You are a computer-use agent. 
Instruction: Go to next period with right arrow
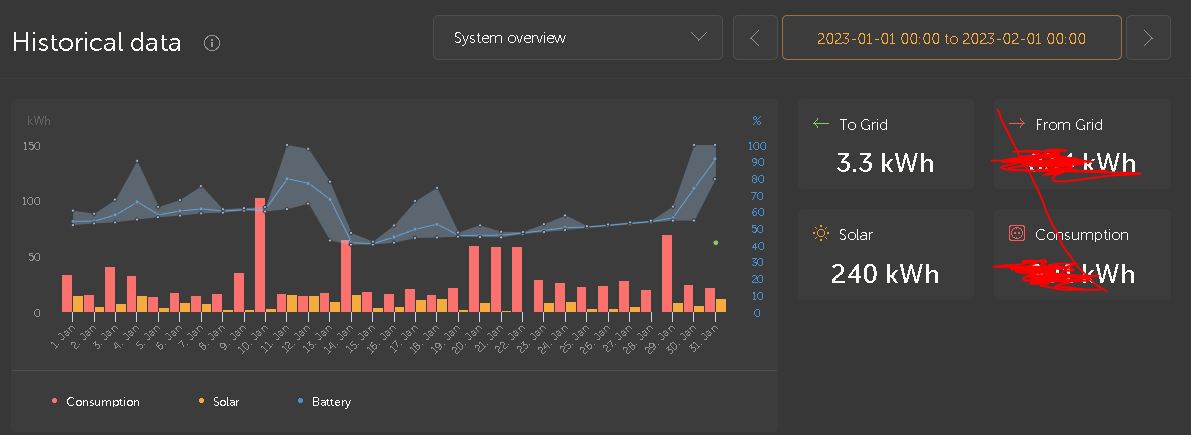click(1148, 38)
